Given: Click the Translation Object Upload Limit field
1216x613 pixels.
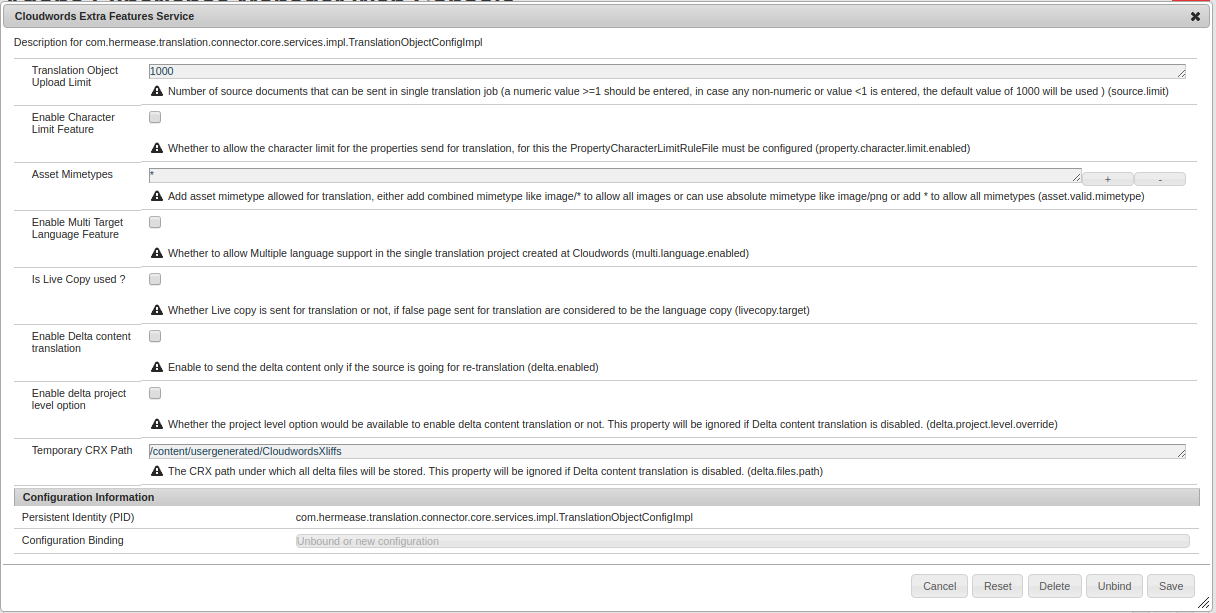Looking at the screenshot, I should [666, 71].
